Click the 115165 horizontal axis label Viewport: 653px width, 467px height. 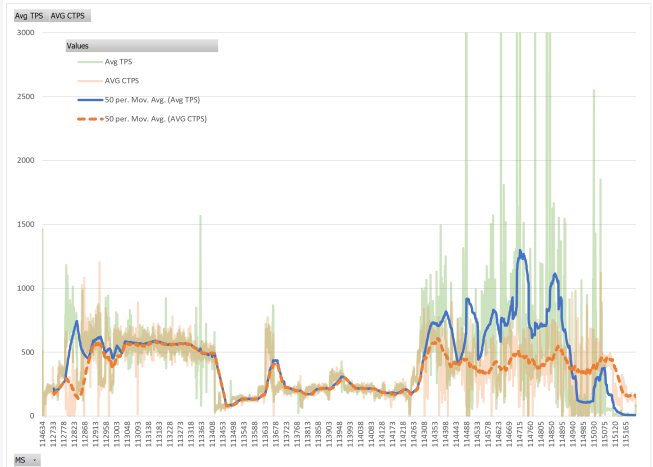625,434
